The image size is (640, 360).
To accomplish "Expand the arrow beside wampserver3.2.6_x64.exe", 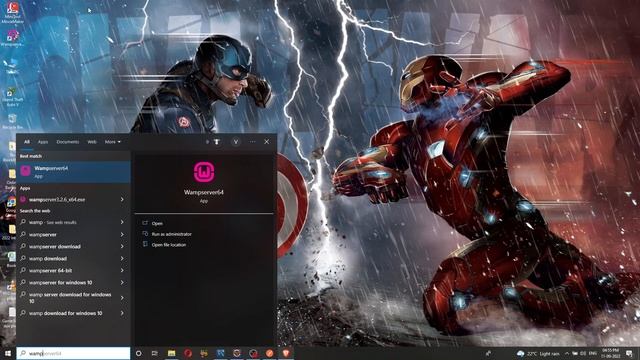I will 122,200.
